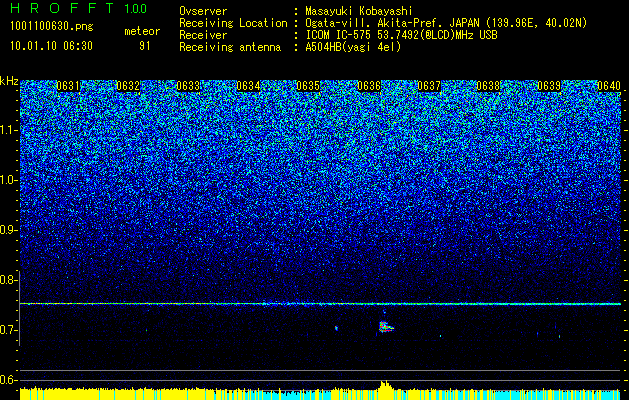Click the Receiving Location label

(233, 23)
